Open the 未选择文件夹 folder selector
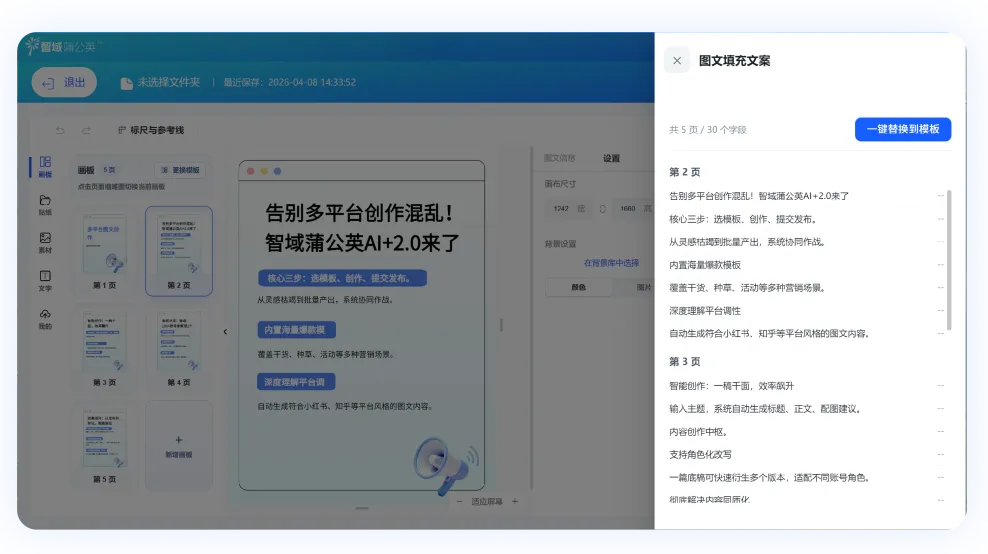988x554 pixels. 160,83
